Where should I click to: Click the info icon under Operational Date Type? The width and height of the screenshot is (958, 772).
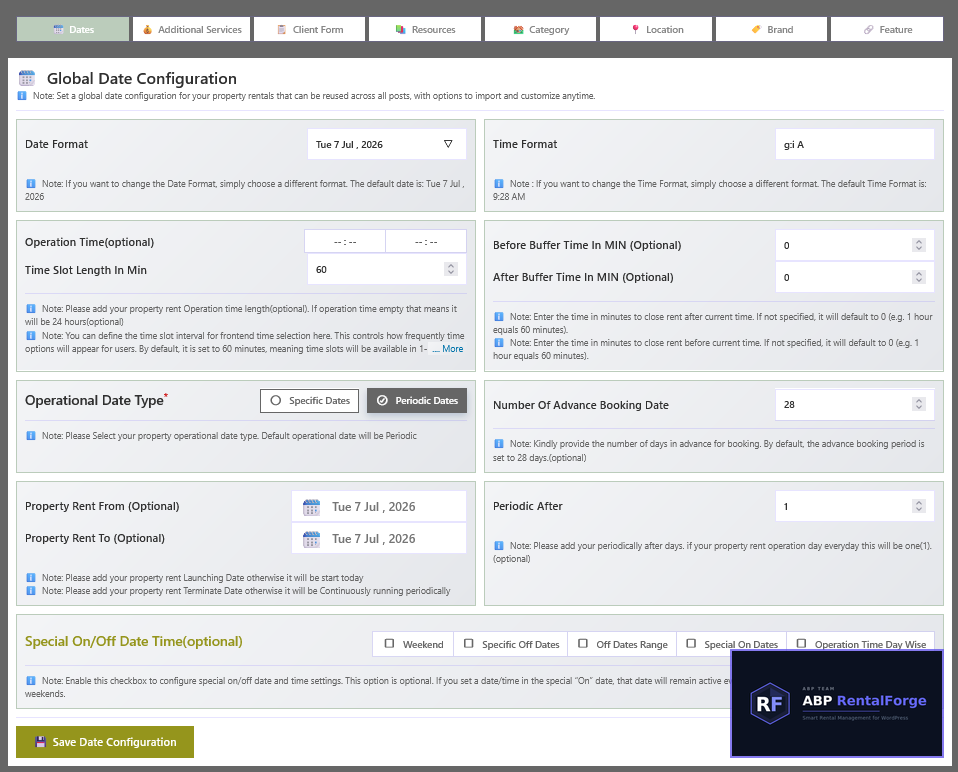31,435
